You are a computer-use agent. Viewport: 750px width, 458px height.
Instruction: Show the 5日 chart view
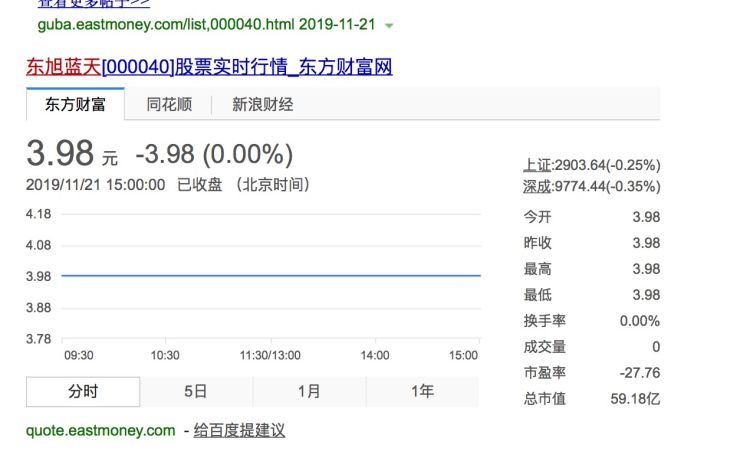pyautogui.click(x=196, y=391)
